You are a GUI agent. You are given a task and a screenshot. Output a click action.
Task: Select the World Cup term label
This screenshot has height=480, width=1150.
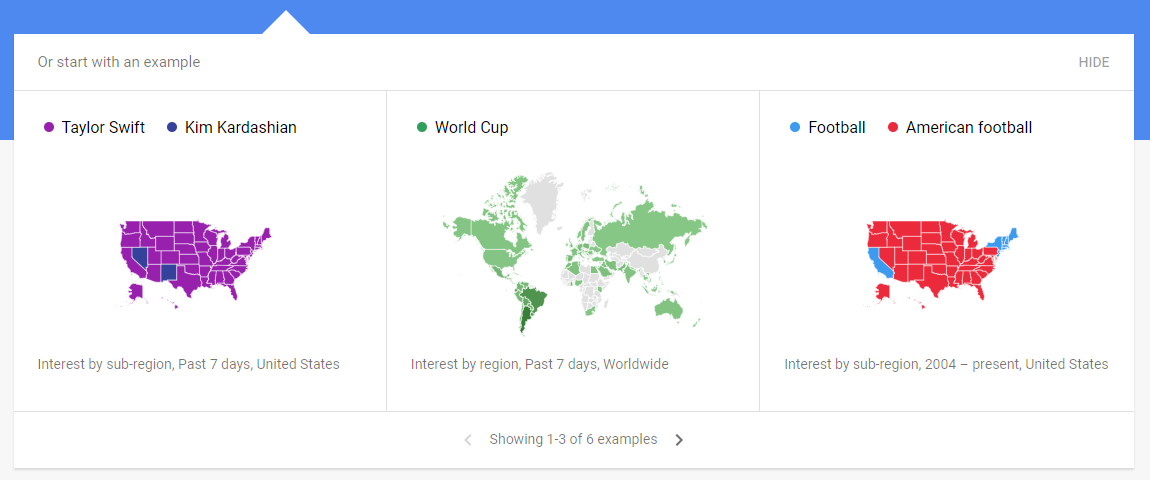[472, 128]
